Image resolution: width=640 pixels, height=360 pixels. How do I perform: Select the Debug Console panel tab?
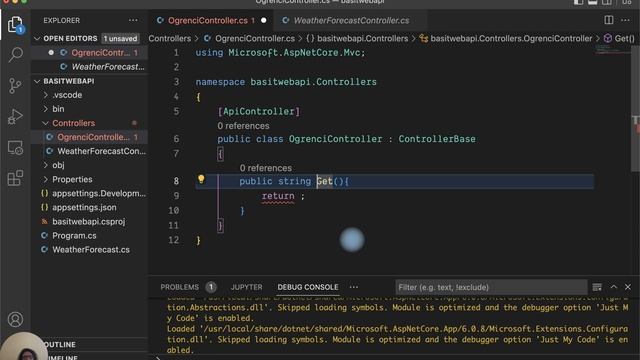(x=308, y=287)
